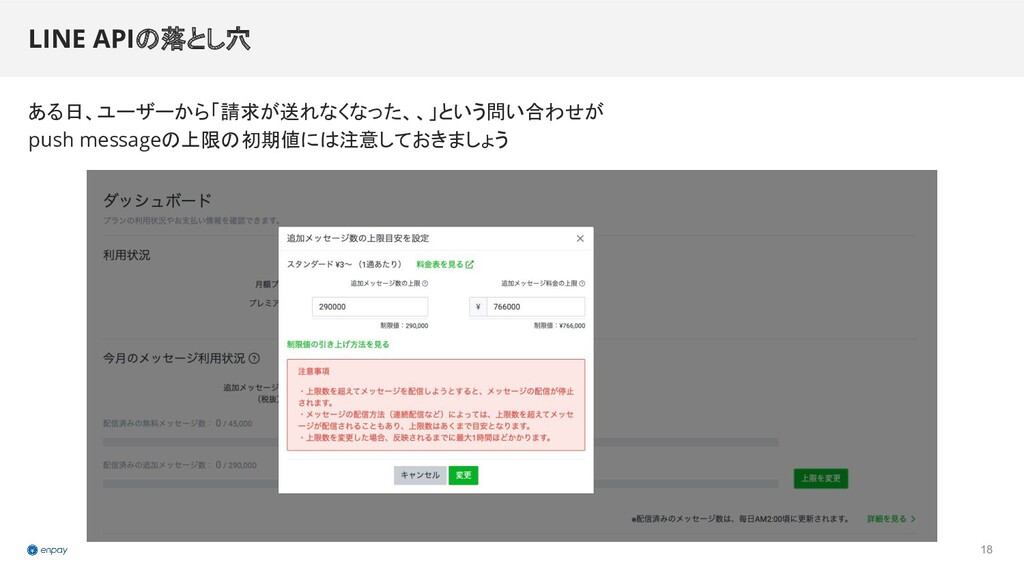Focus the fee limit field showing 766000
Viewport: 1024px width, 576px height.
(x=535, y=307)
